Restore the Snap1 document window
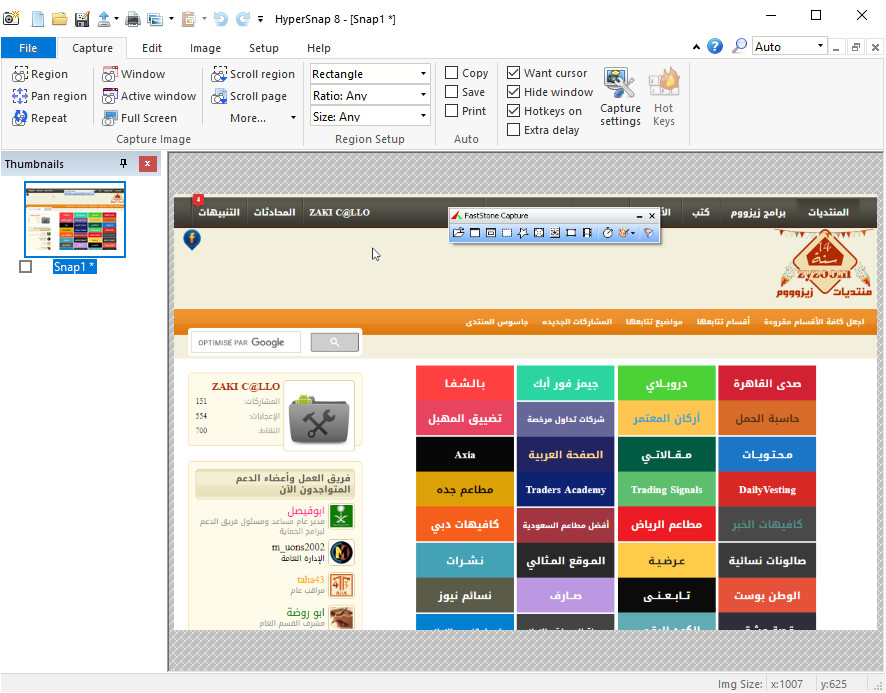 point(855,47)
